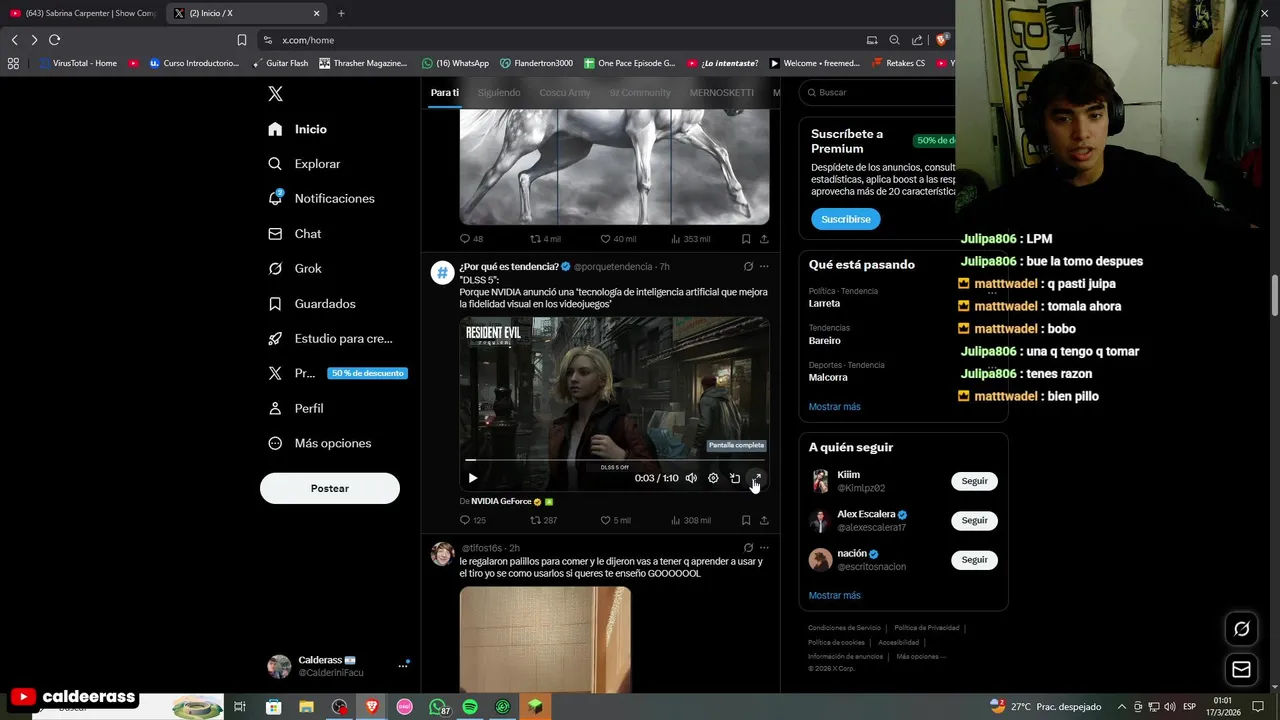Bookmark the DLSS 5 post

(x=746, y=520)
